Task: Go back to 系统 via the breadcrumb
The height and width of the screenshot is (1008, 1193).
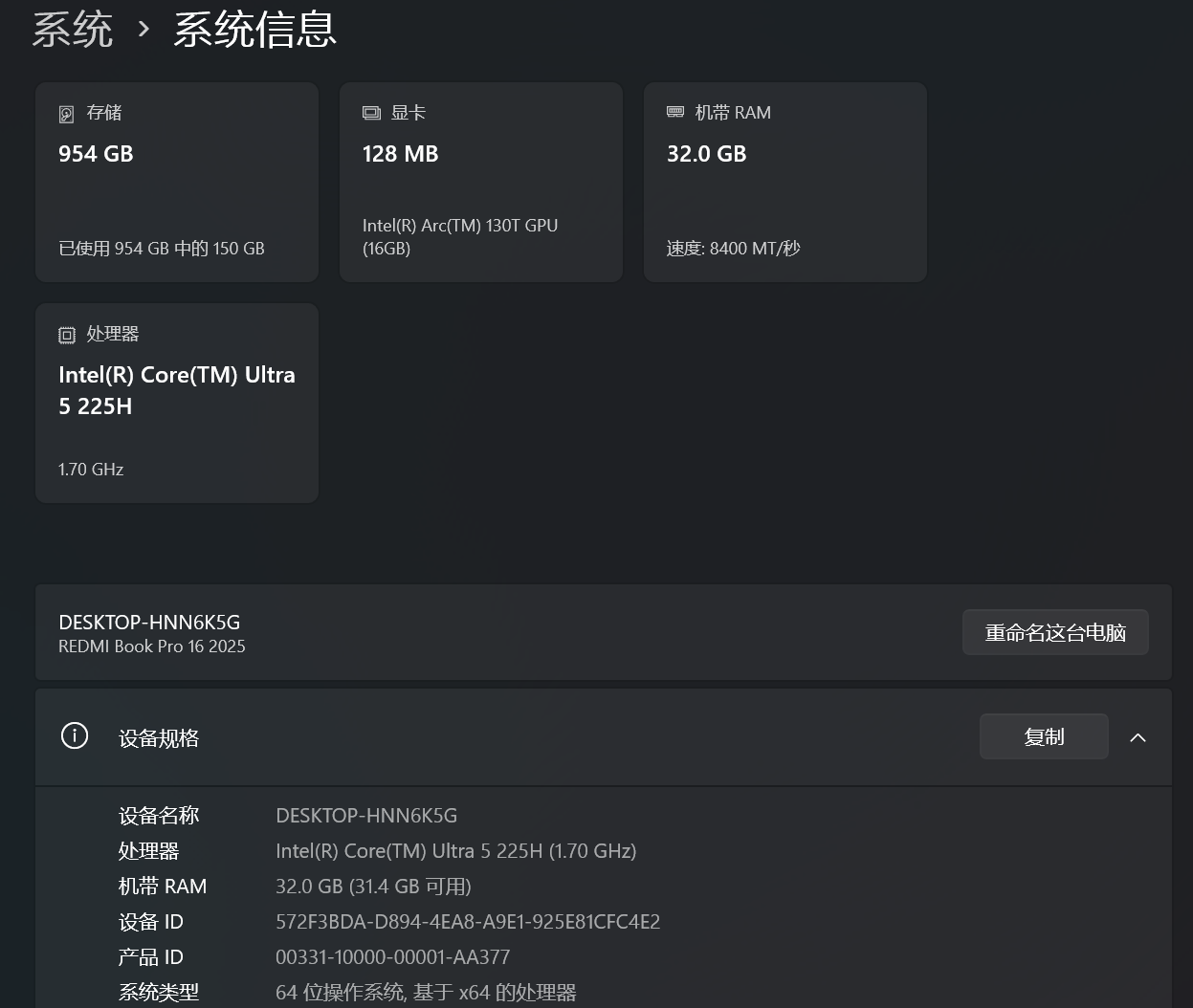Action: coord(73,30)
